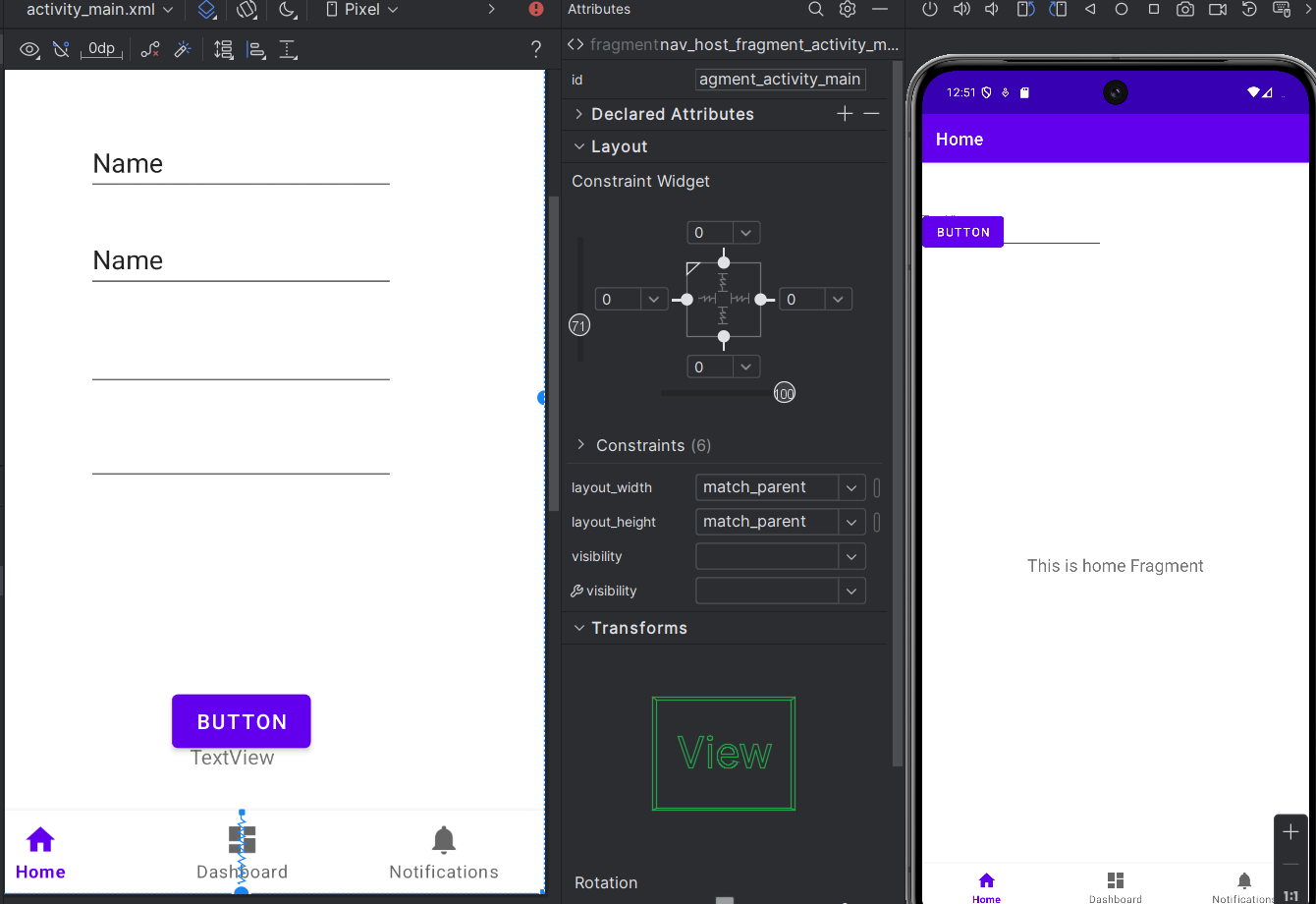
Task: Click the align objects icon
Action: click(x=256, y=49)
